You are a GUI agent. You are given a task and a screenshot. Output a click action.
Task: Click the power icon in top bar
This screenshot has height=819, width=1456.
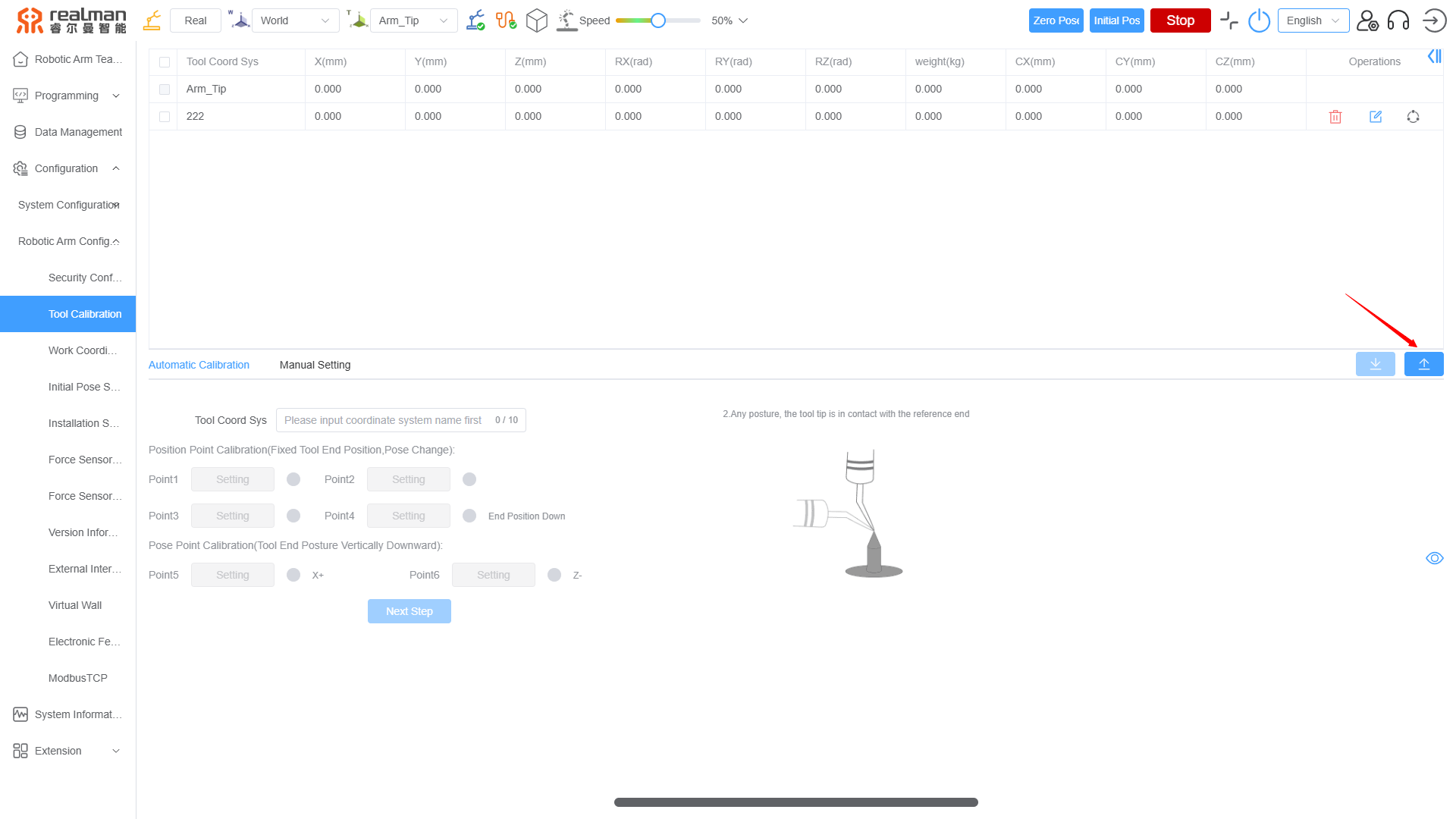point(1259,21)
